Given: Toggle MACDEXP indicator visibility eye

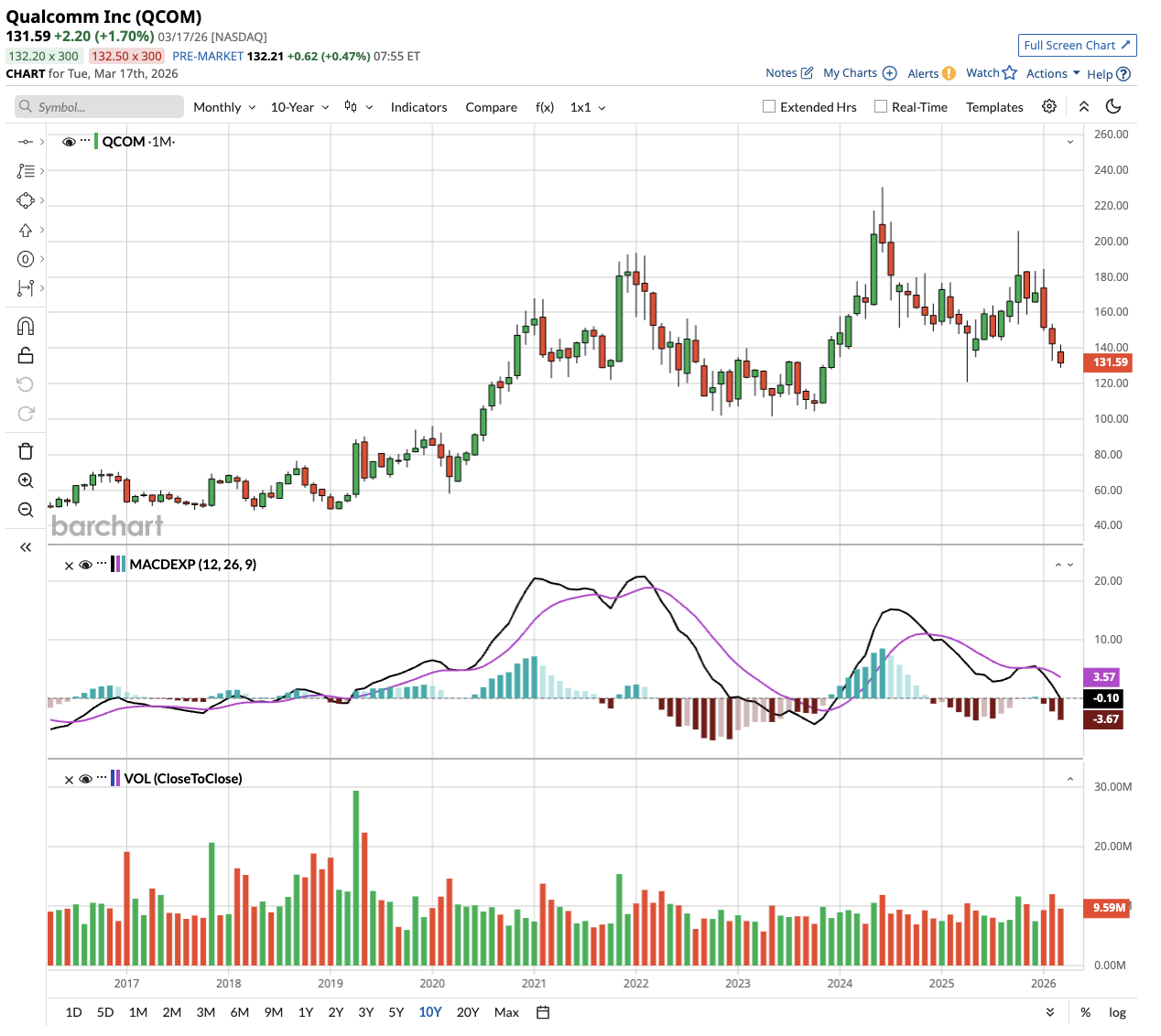Looking at the screenshot, I should 85,565.
